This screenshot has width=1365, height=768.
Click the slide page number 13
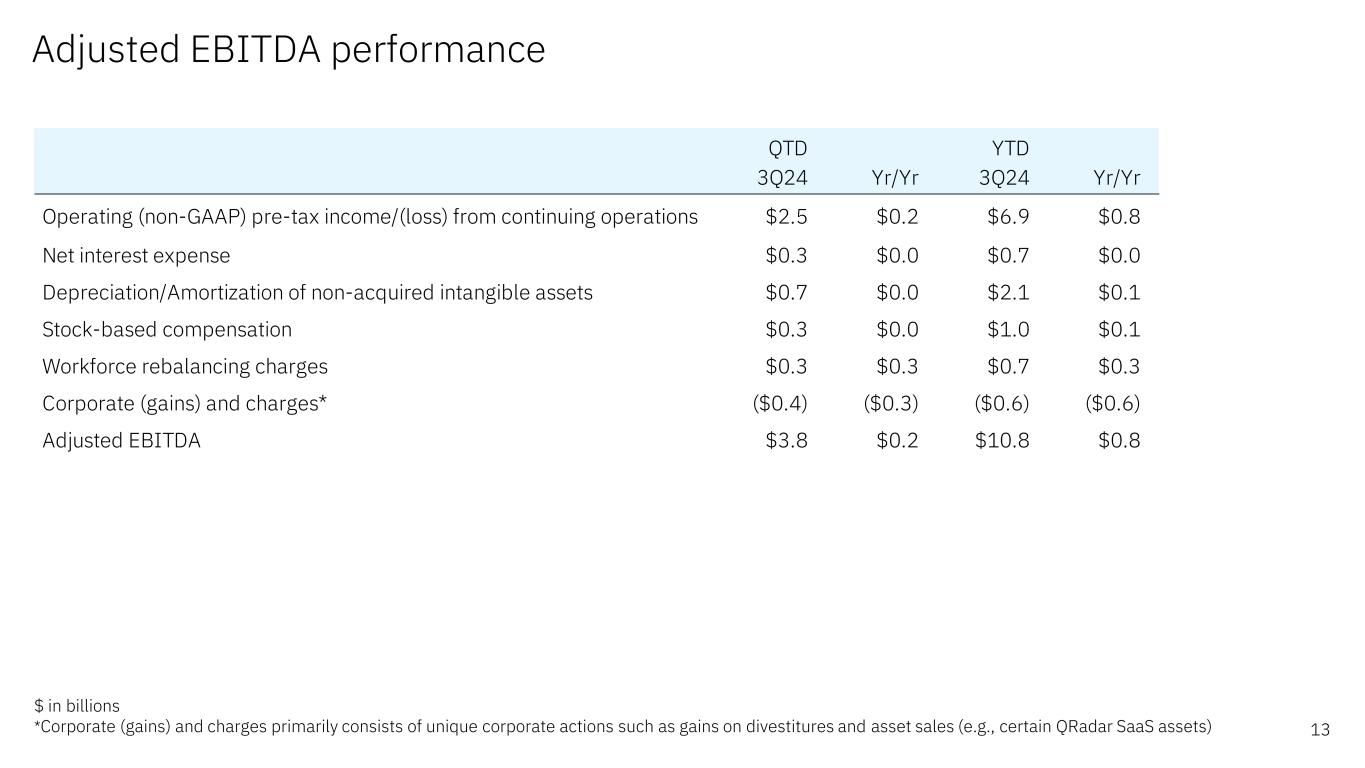click(x=1320, y=730)
